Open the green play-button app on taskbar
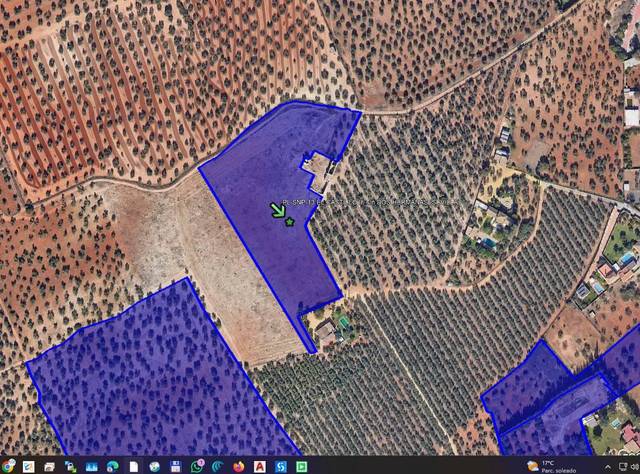This screenshot has height=474, width=640. coord(302,466)
